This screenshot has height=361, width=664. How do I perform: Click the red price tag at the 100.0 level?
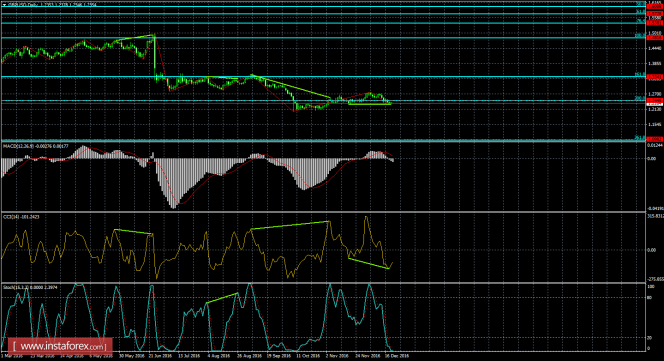(x=655, y=37)
